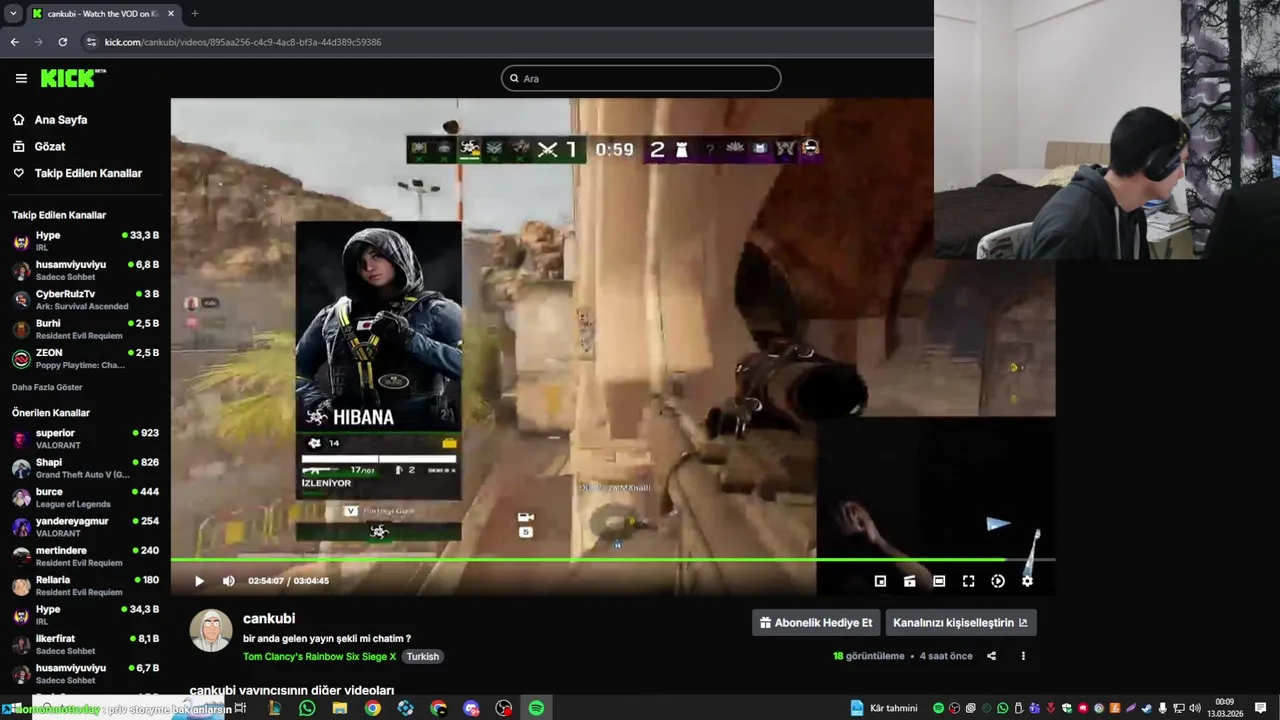Open the browser tab search dropdown
The image size is (1280, 720).
(13, 13)
